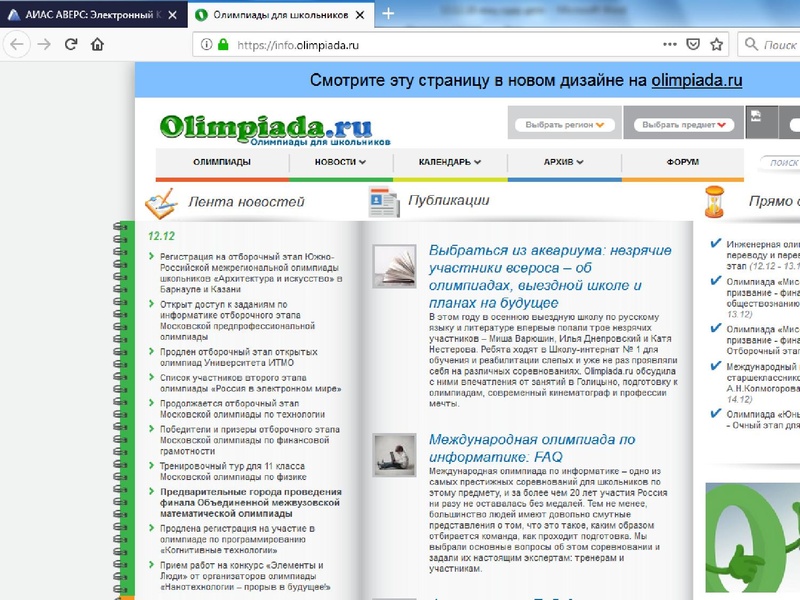Click the hourglass icon near Прямо сейчас

[x=717, y=202]
